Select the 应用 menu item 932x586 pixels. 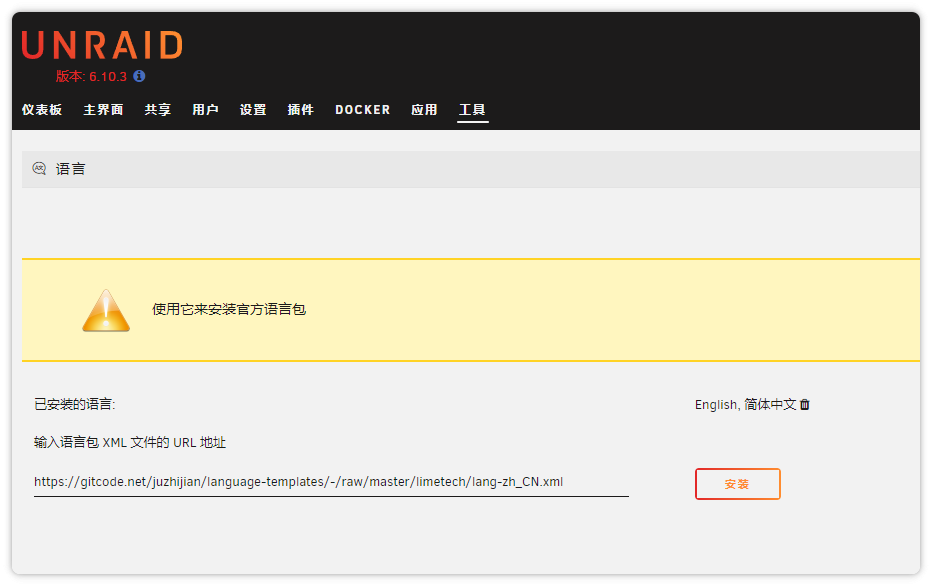click(x=424, y=110)
